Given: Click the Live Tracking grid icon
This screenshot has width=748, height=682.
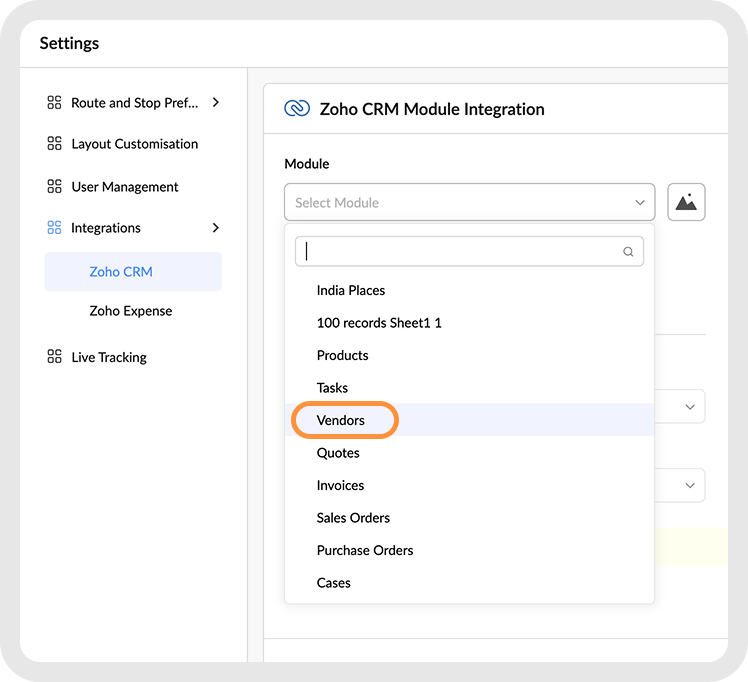Looking at the screenshot, I should pyautogui.click(x=55, y=357).
